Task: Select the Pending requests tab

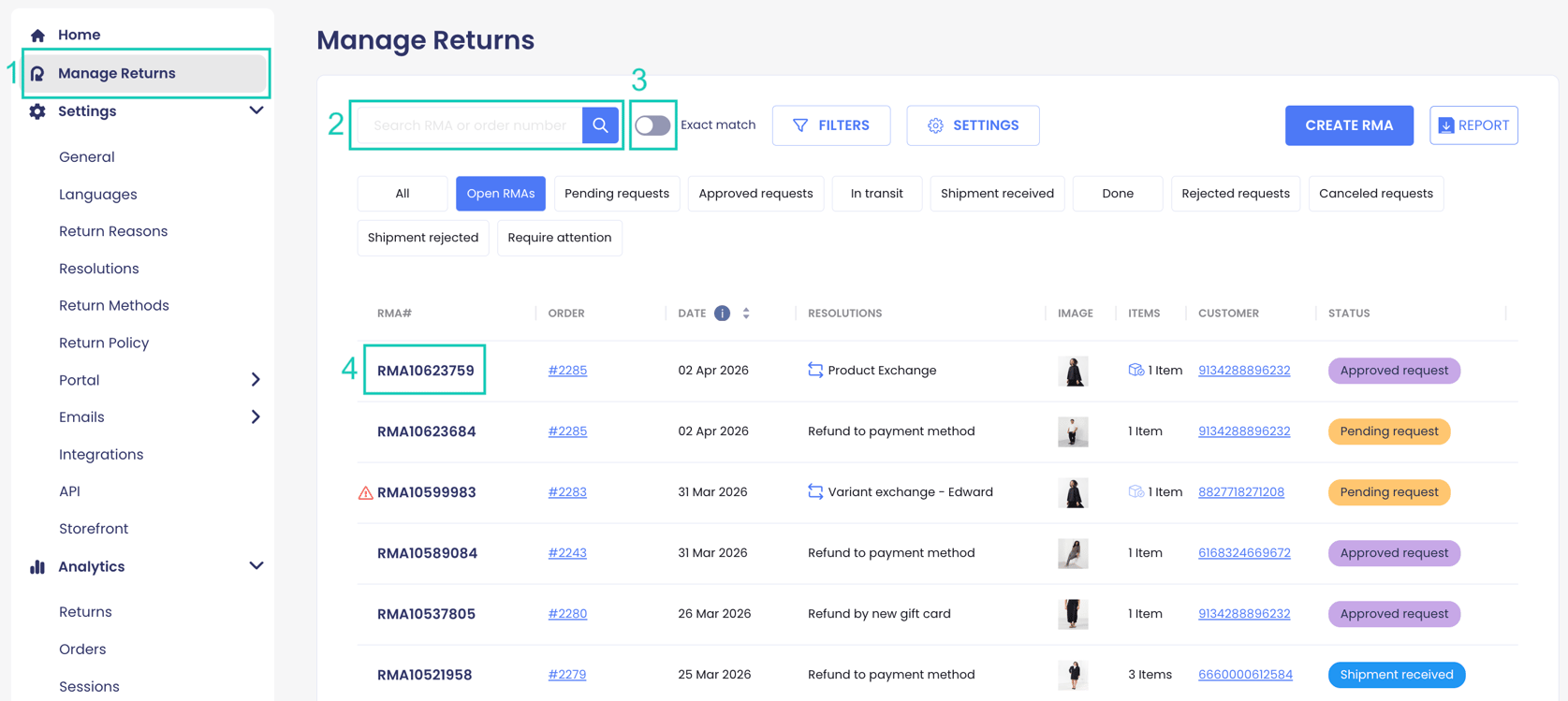Action: tap(617, 194)
